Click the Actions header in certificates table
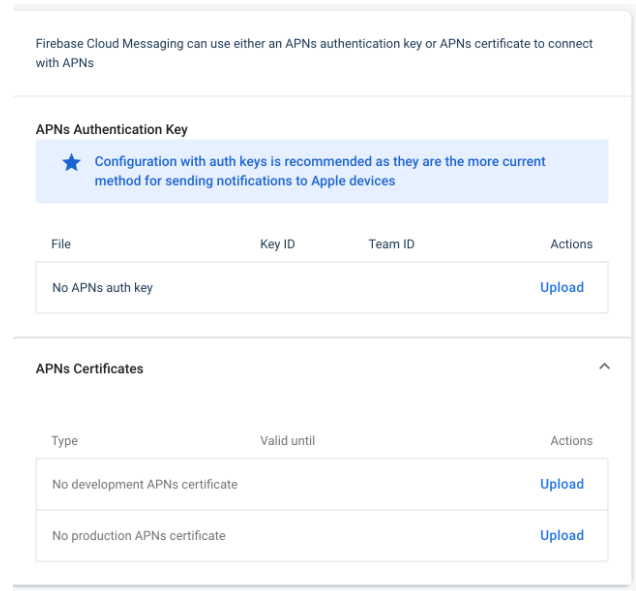Viewport: 636px width, 591px height. 571,441
